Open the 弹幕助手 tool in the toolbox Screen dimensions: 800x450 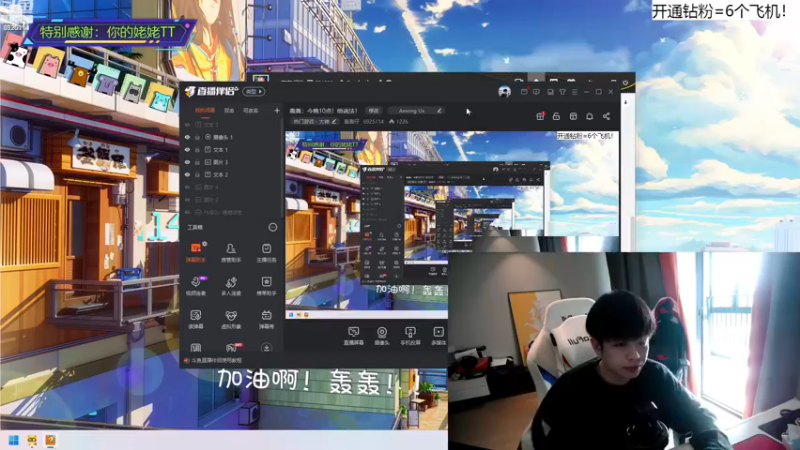point(195,252)
